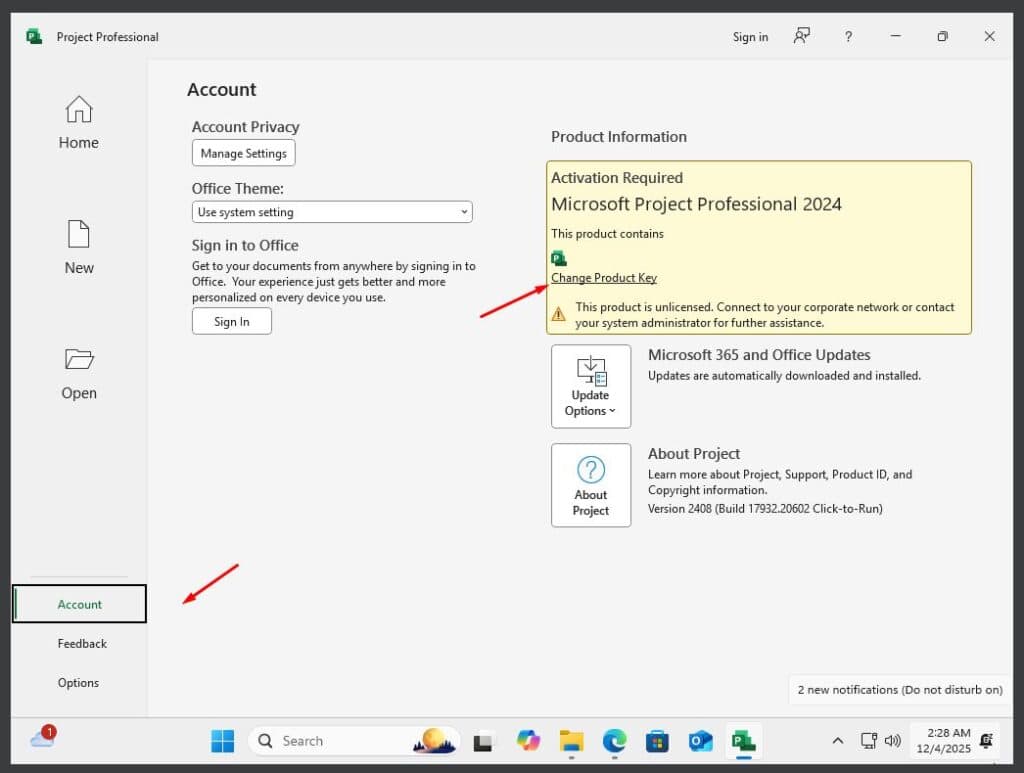Launch Outlook from the taskbar
Viewport: 1024px width, 773px height.
[x=700, y=741]
